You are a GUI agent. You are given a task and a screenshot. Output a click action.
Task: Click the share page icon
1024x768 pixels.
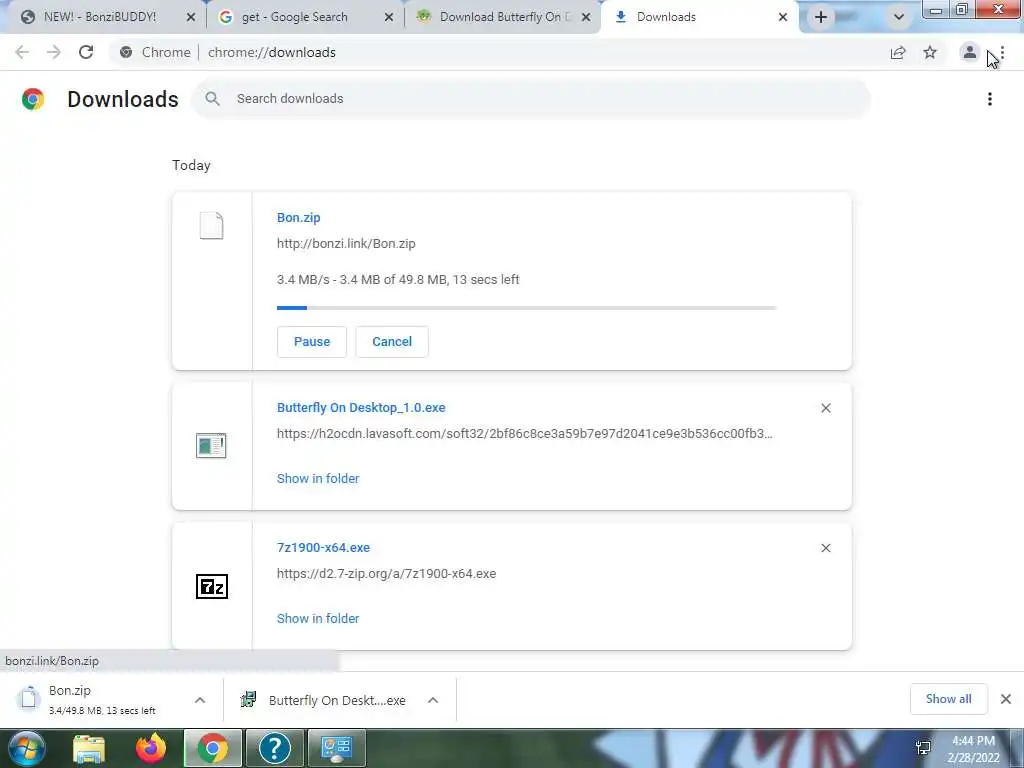pyautogui.click(x=898, y=53)
